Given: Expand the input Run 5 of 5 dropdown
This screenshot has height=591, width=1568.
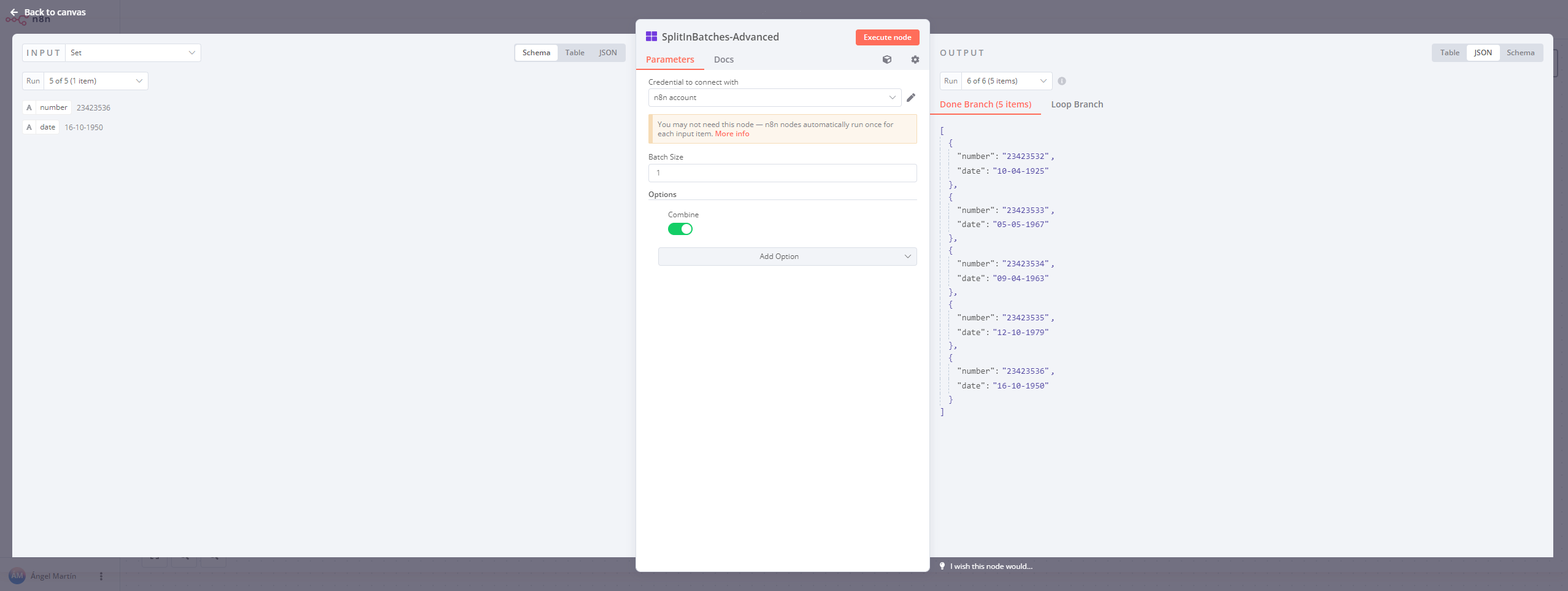Looking at the screenshot, I should pyautogui.click(x=96, y=81).
